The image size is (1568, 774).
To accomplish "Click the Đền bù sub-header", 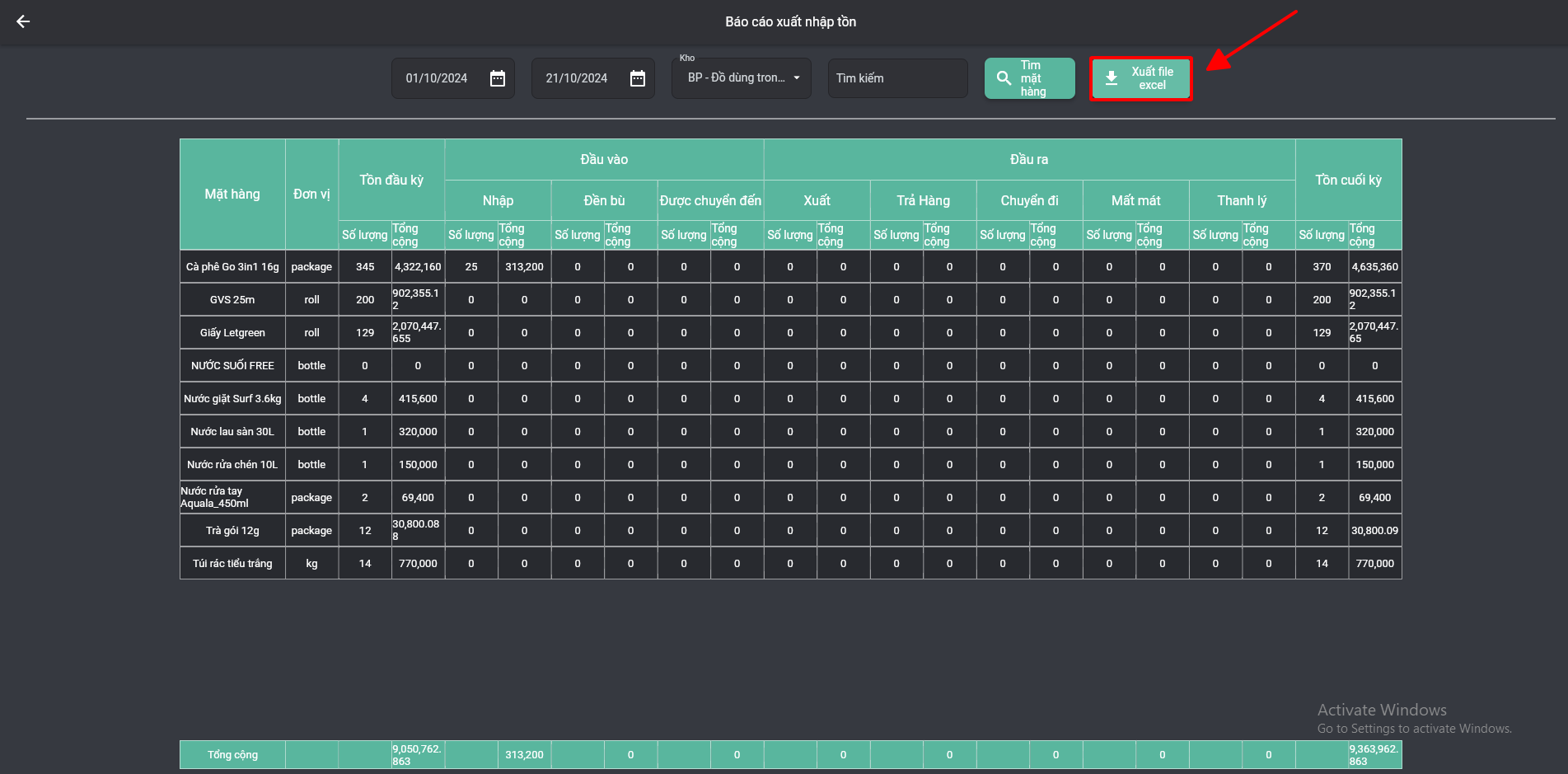I will [x=604, y=200].
